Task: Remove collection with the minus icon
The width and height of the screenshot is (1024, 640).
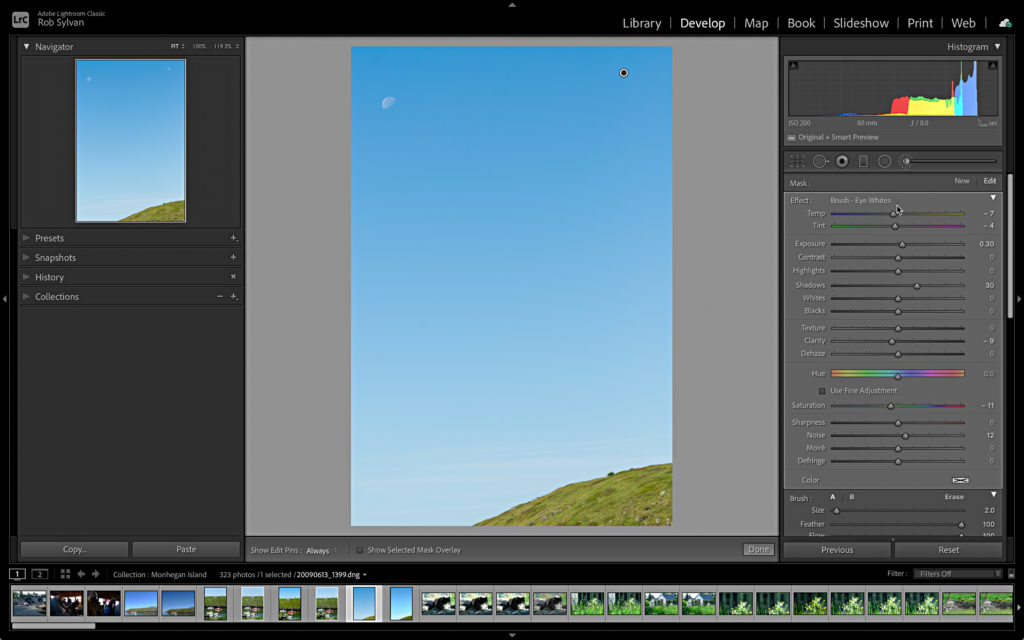Action: point(220,296)
